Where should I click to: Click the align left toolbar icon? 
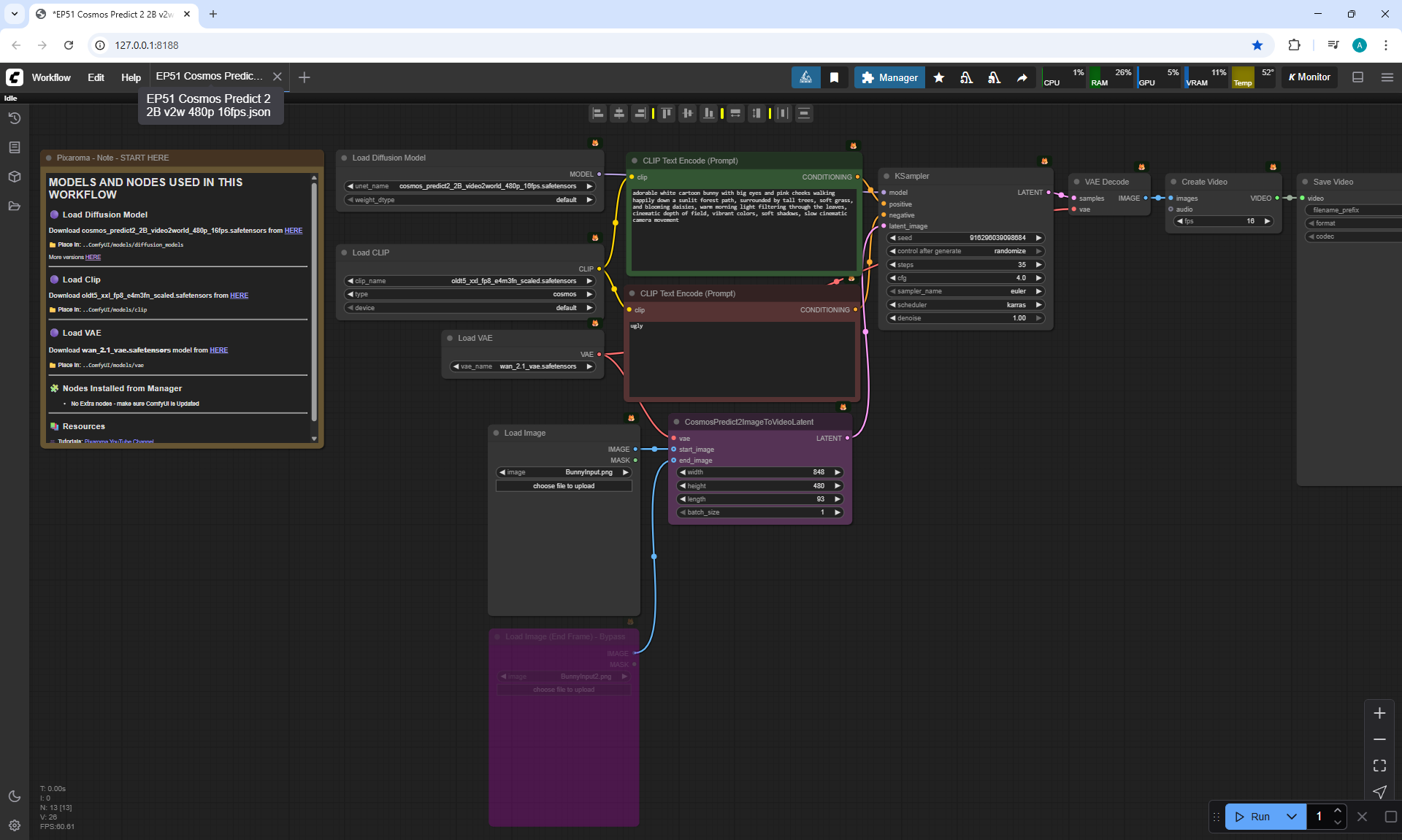click(598, 113)
